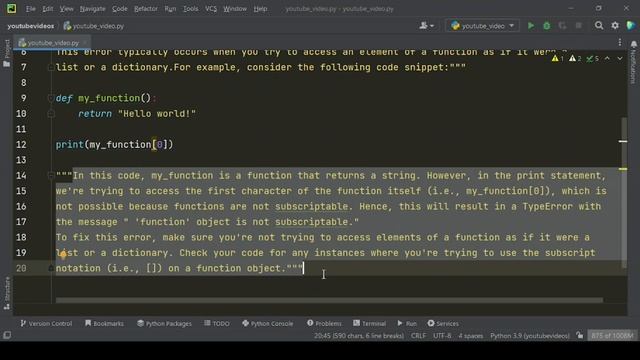Viewport: 640px width, 360px height.
Task: Open the Bookmarks tool window
Action: coord(104,323)
